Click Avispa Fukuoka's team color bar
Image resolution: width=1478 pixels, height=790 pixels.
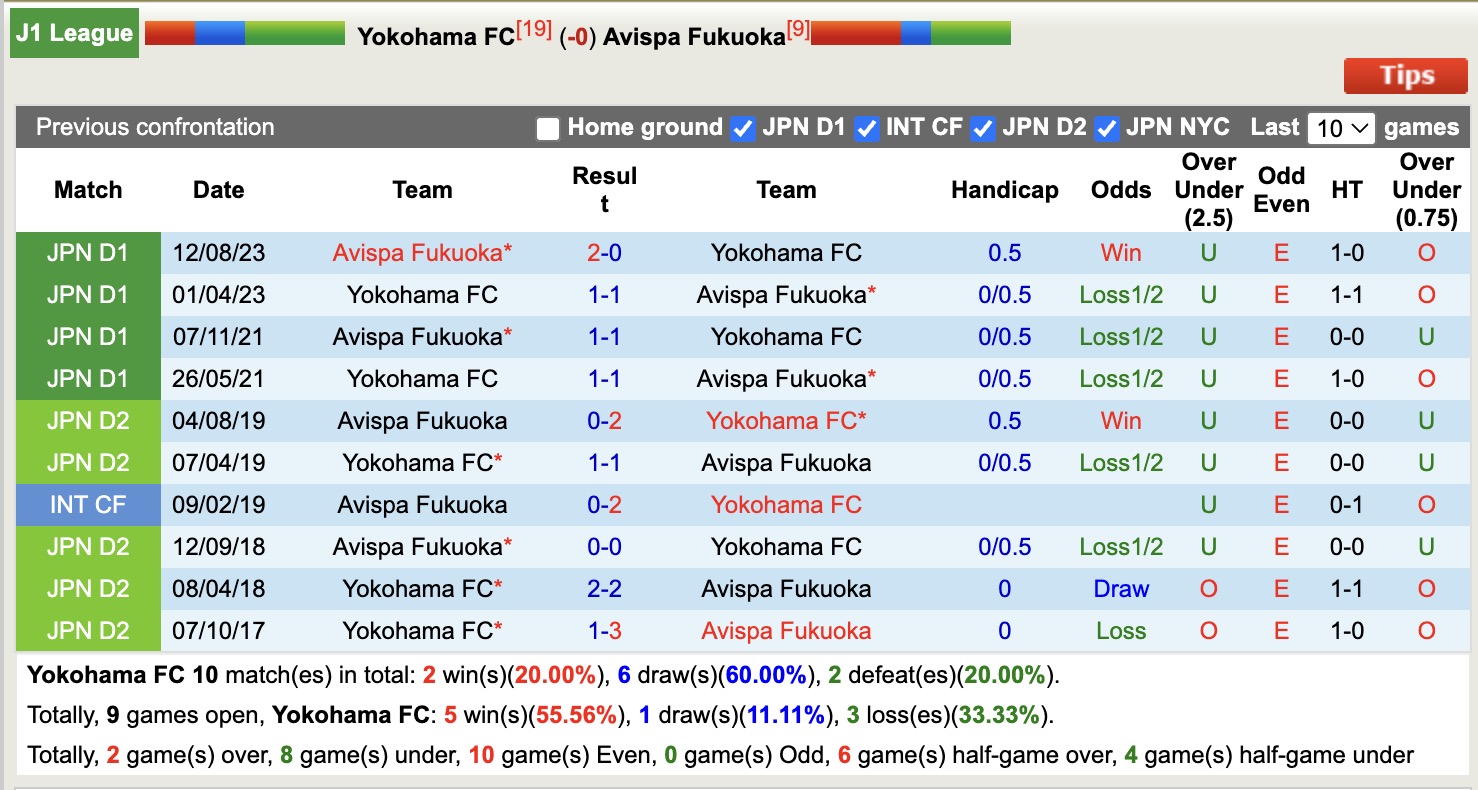pyautogui.click(x=910, y=31)
